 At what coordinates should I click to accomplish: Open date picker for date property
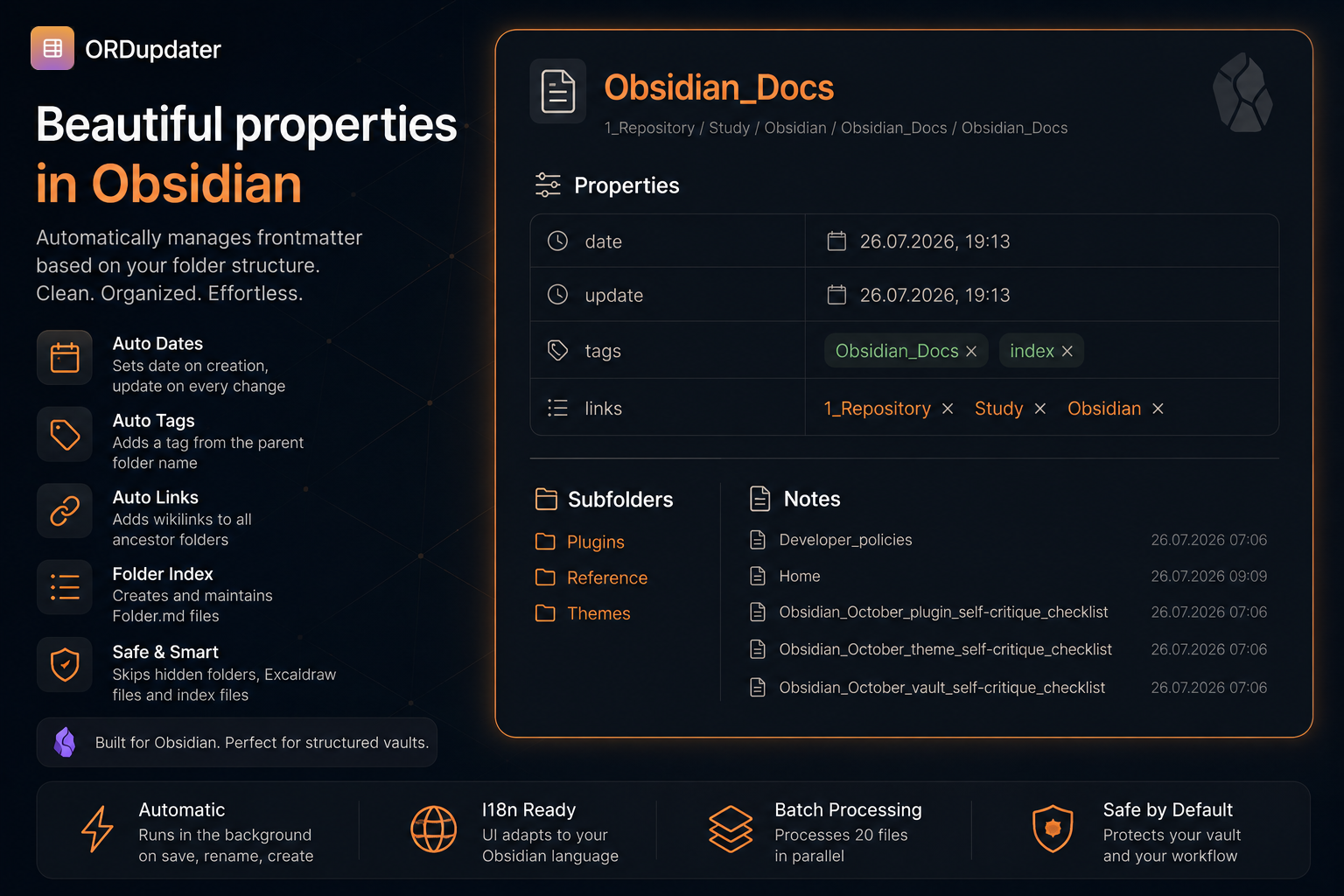(836, 241)
